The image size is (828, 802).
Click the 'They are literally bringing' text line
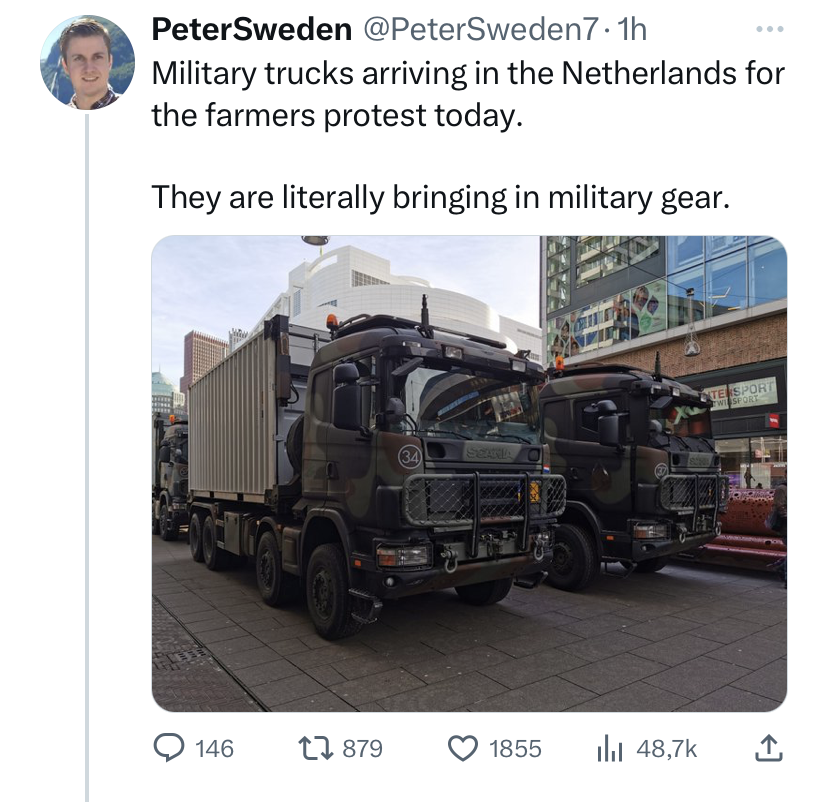tap(440, 198)
